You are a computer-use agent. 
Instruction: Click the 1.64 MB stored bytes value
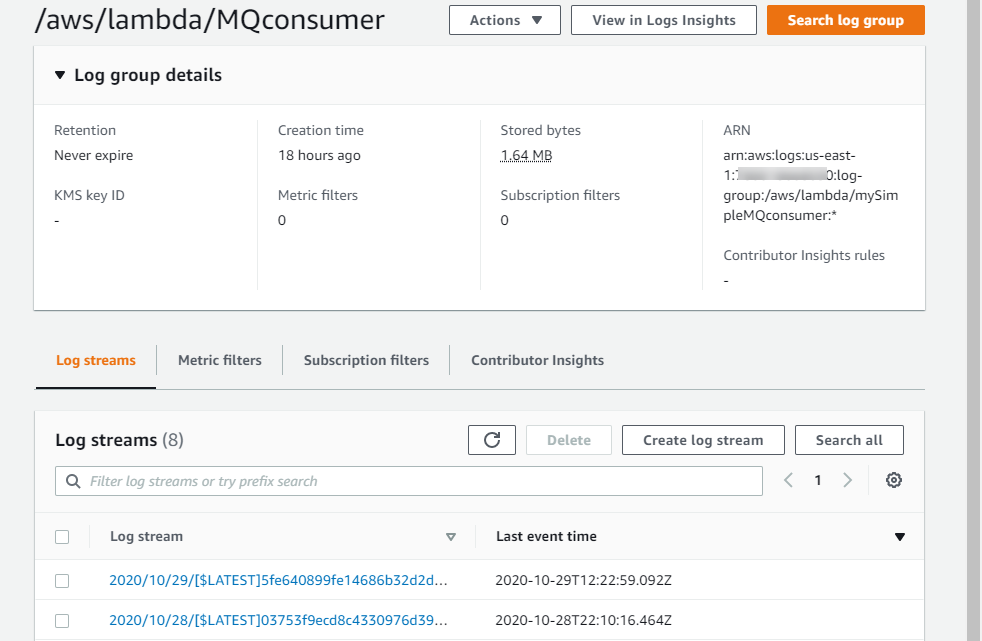526,155
